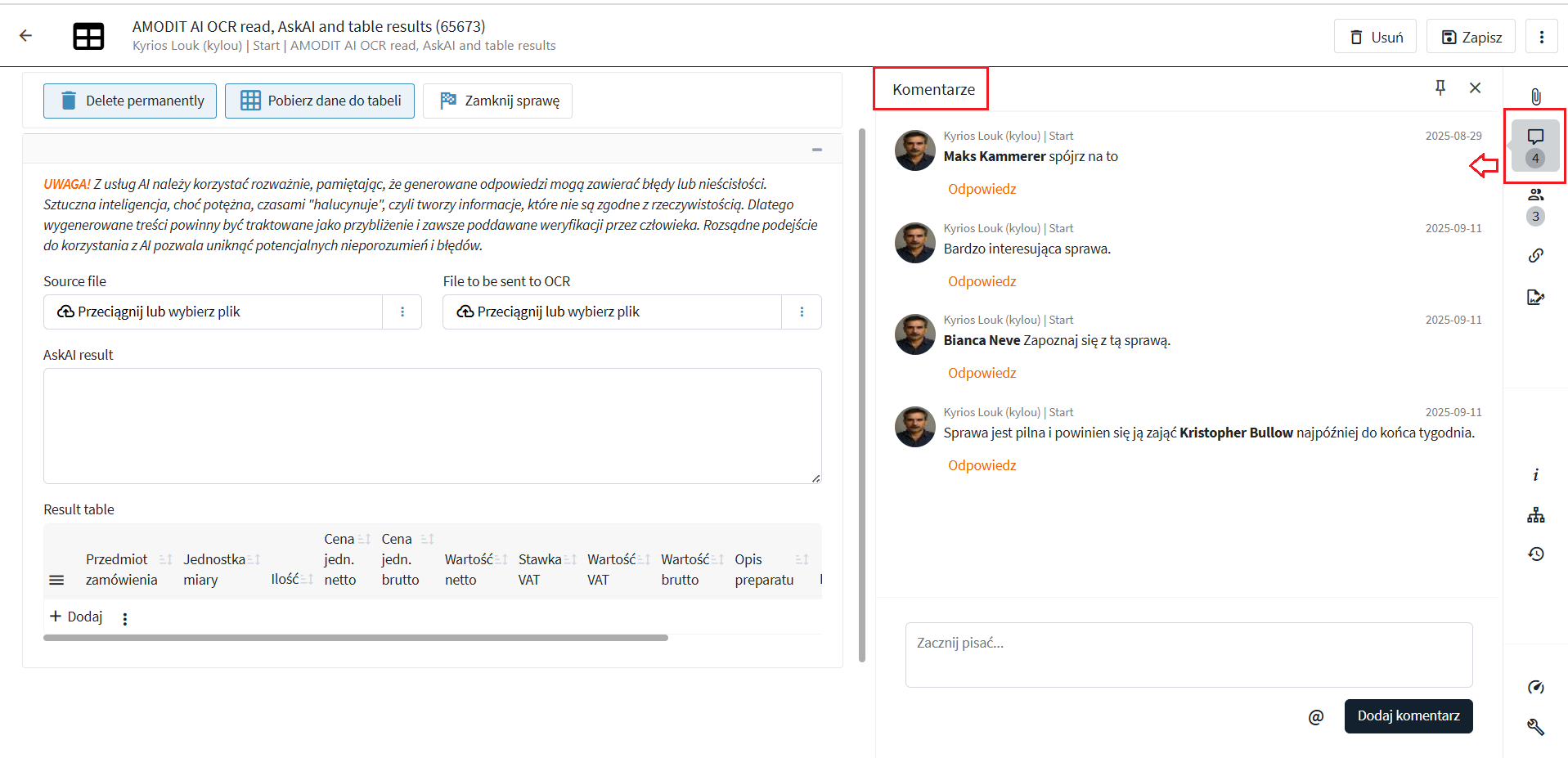Open the history clock icon
The height and width of the screenshot is (758, 1568).
pos(1535,554)
